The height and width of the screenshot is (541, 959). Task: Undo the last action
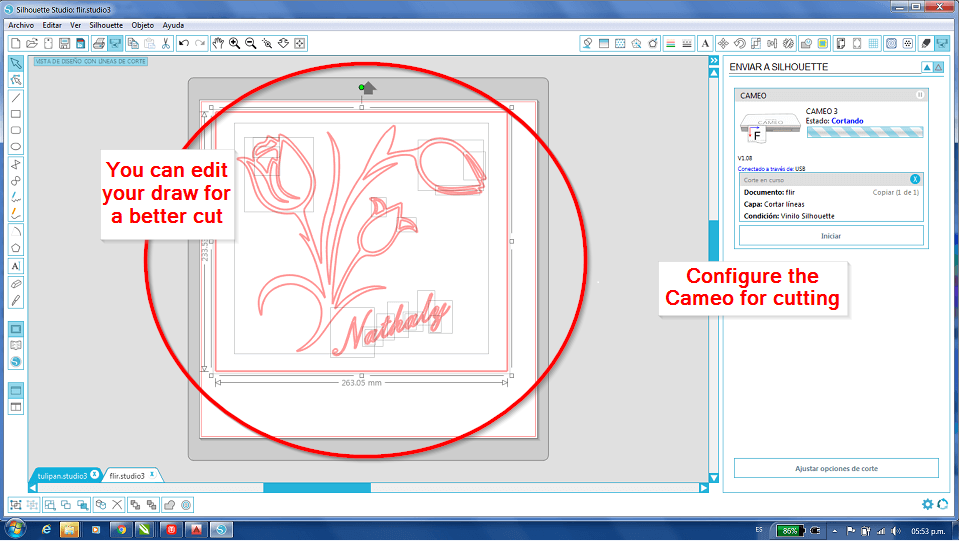183,43
